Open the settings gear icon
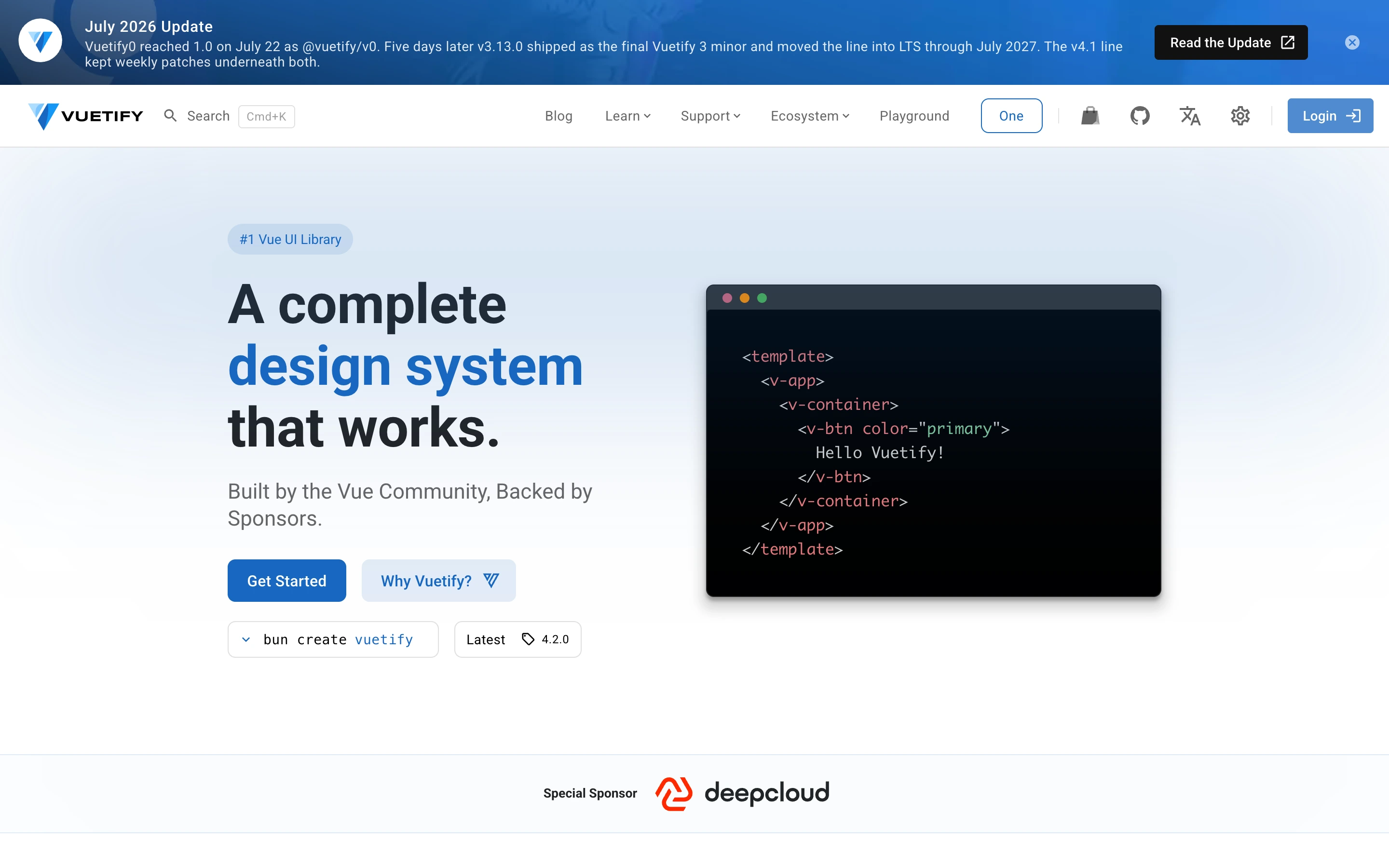The width and height of the screenshot is (1389, 868). [x=1240, y=116]
